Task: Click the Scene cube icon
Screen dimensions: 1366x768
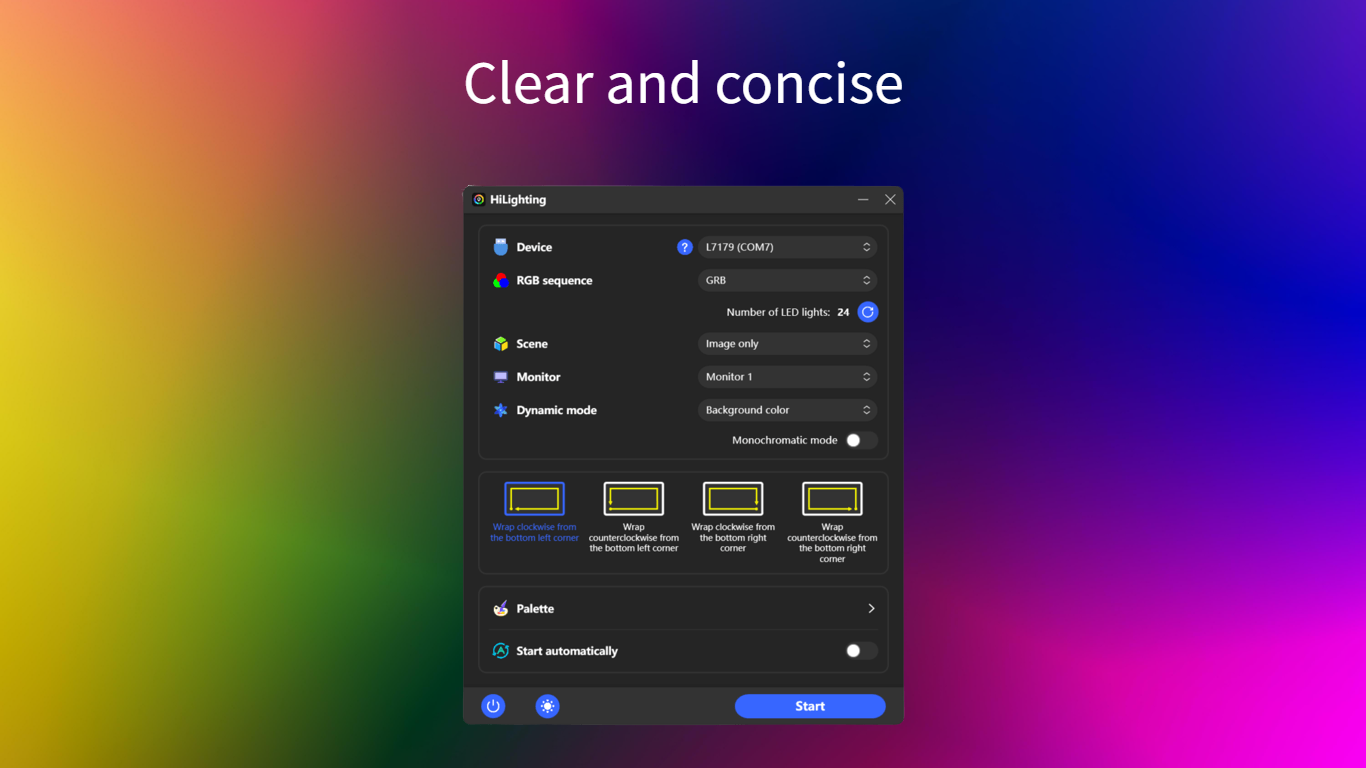Action: 499,343
